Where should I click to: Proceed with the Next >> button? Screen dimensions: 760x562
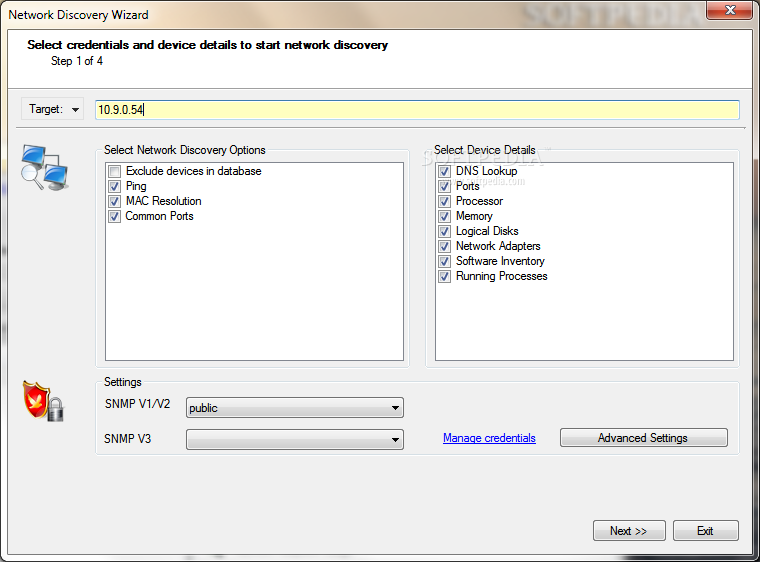click(629, 530)
